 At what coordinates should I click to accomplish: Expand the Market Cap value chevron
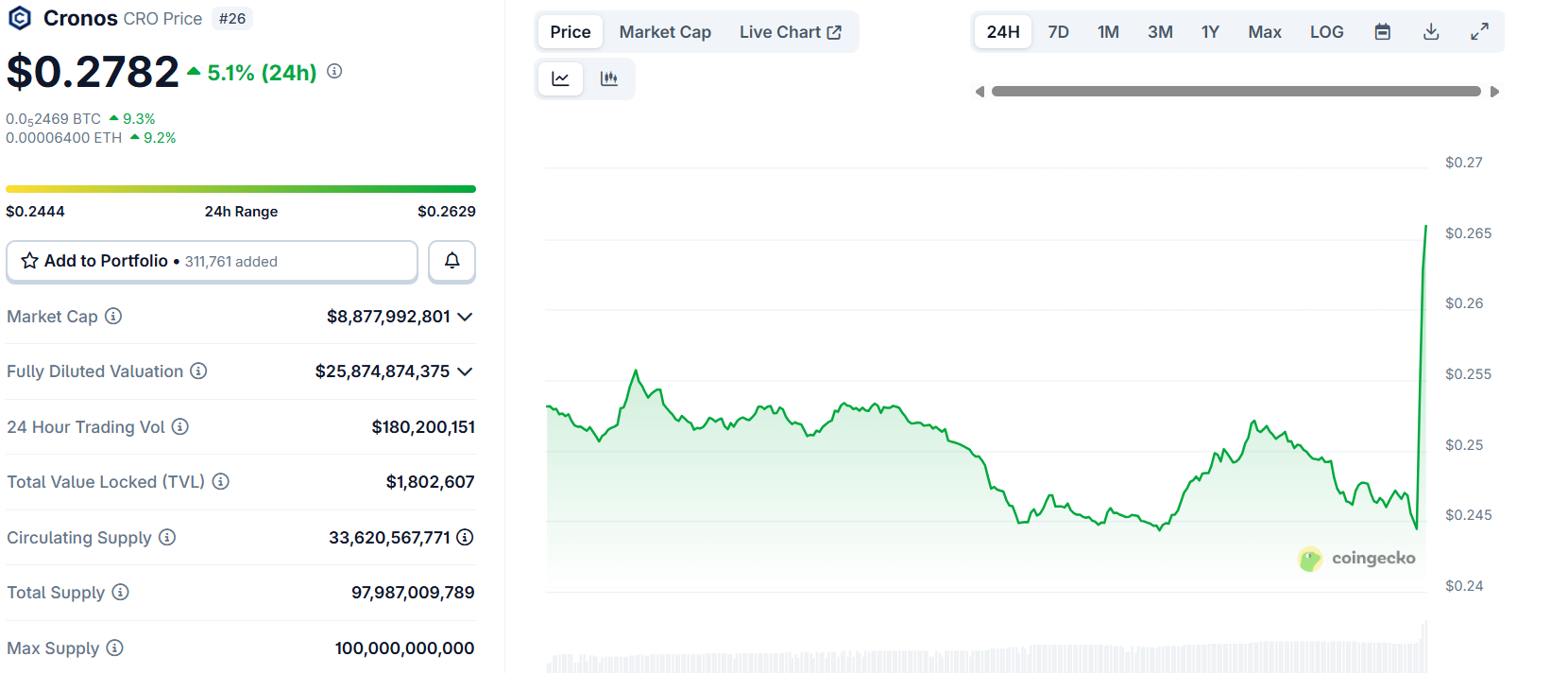(465, 317)
